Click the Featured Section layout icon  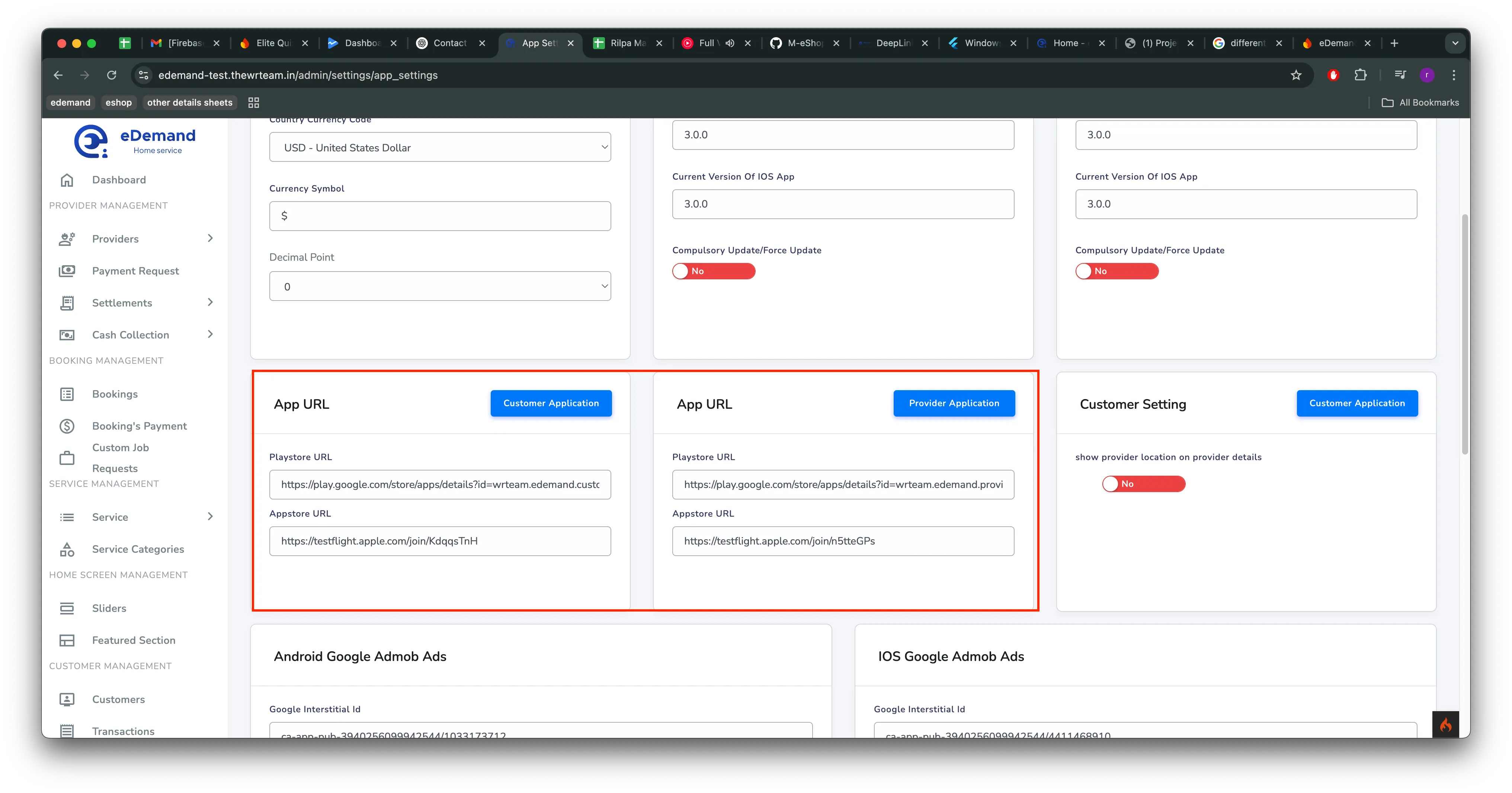[67, 640]
